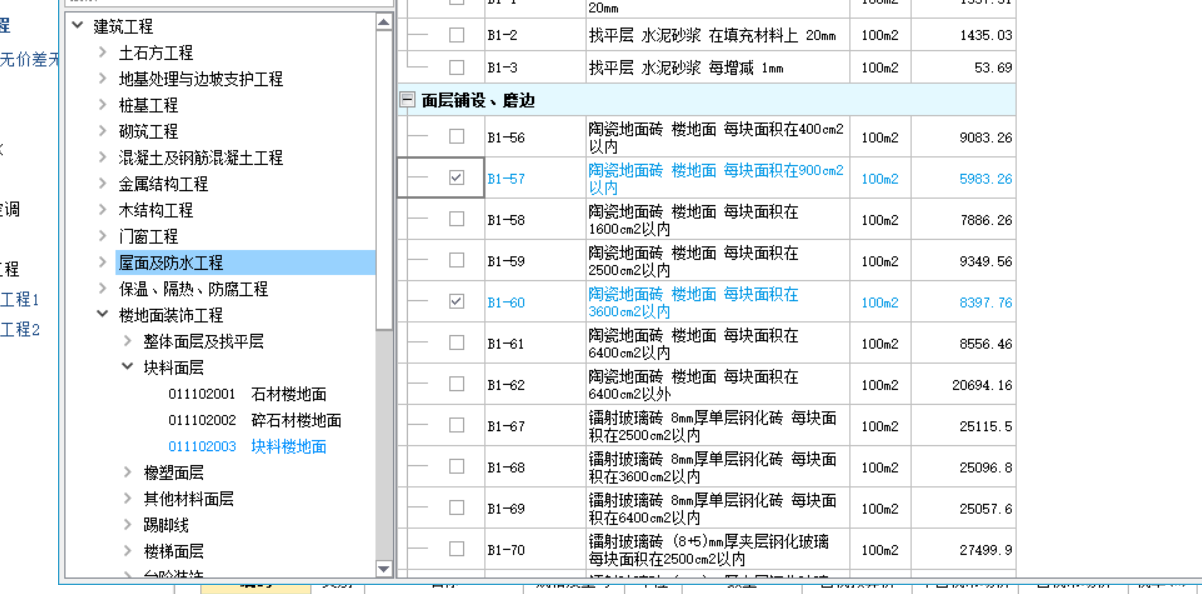Screen dimensions: 1202x594
Task: Check the B1-59 row checkbox
Action: click(456, 260)
